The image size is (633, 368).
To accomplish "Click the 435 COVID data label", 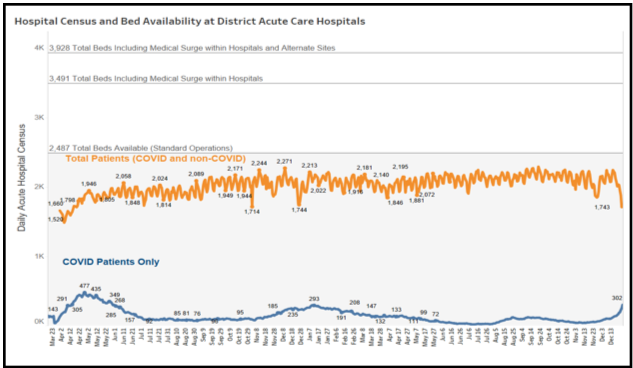I will (96, 289).
